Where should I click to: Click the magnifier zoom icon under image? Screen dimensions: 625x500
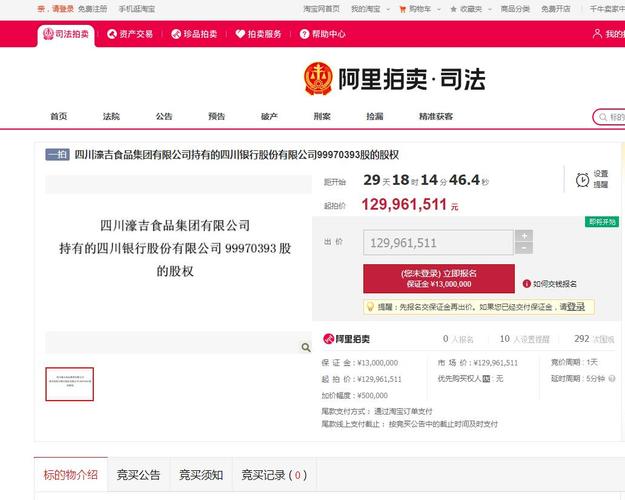coord(306,347)
